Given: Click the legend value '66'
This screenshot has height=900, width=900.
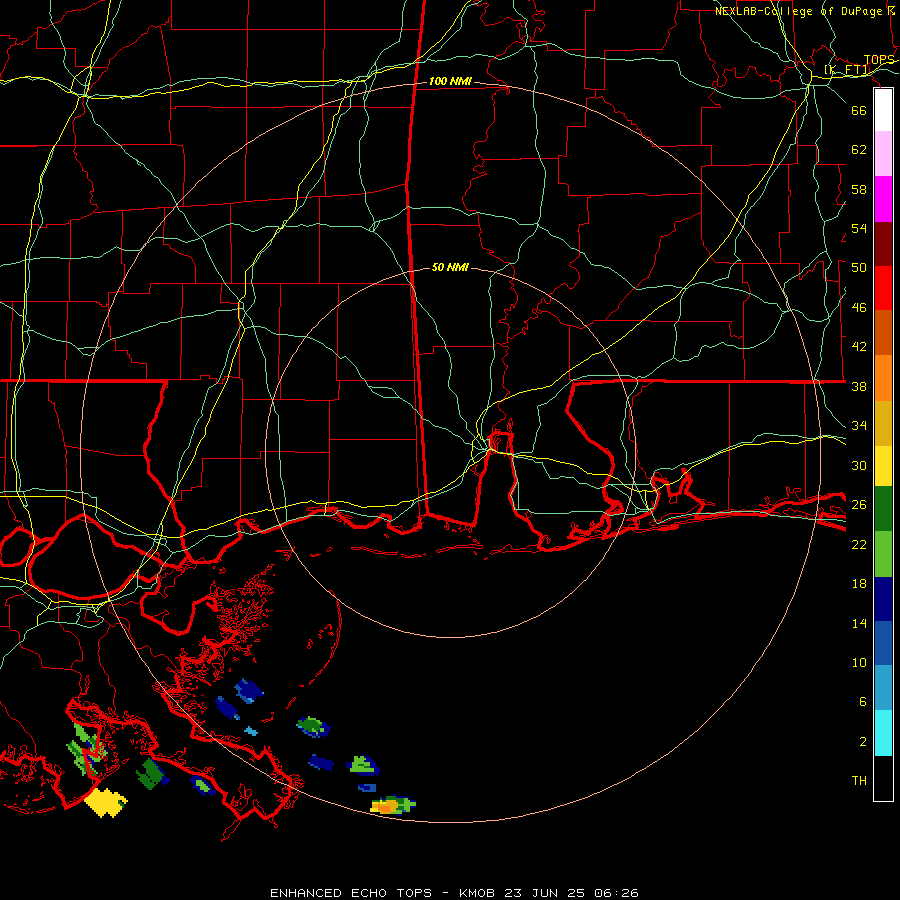Looking at the screenshot, I should pos(859,110).
